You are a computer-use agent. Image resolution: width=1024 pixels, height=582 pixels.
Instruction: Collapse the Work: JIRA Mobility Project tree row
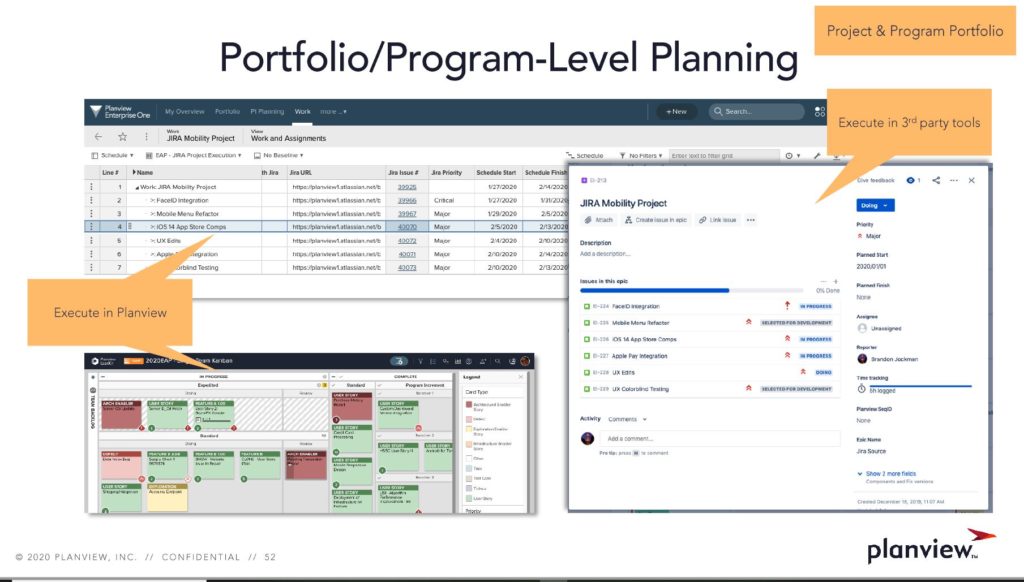click(138, 187)
